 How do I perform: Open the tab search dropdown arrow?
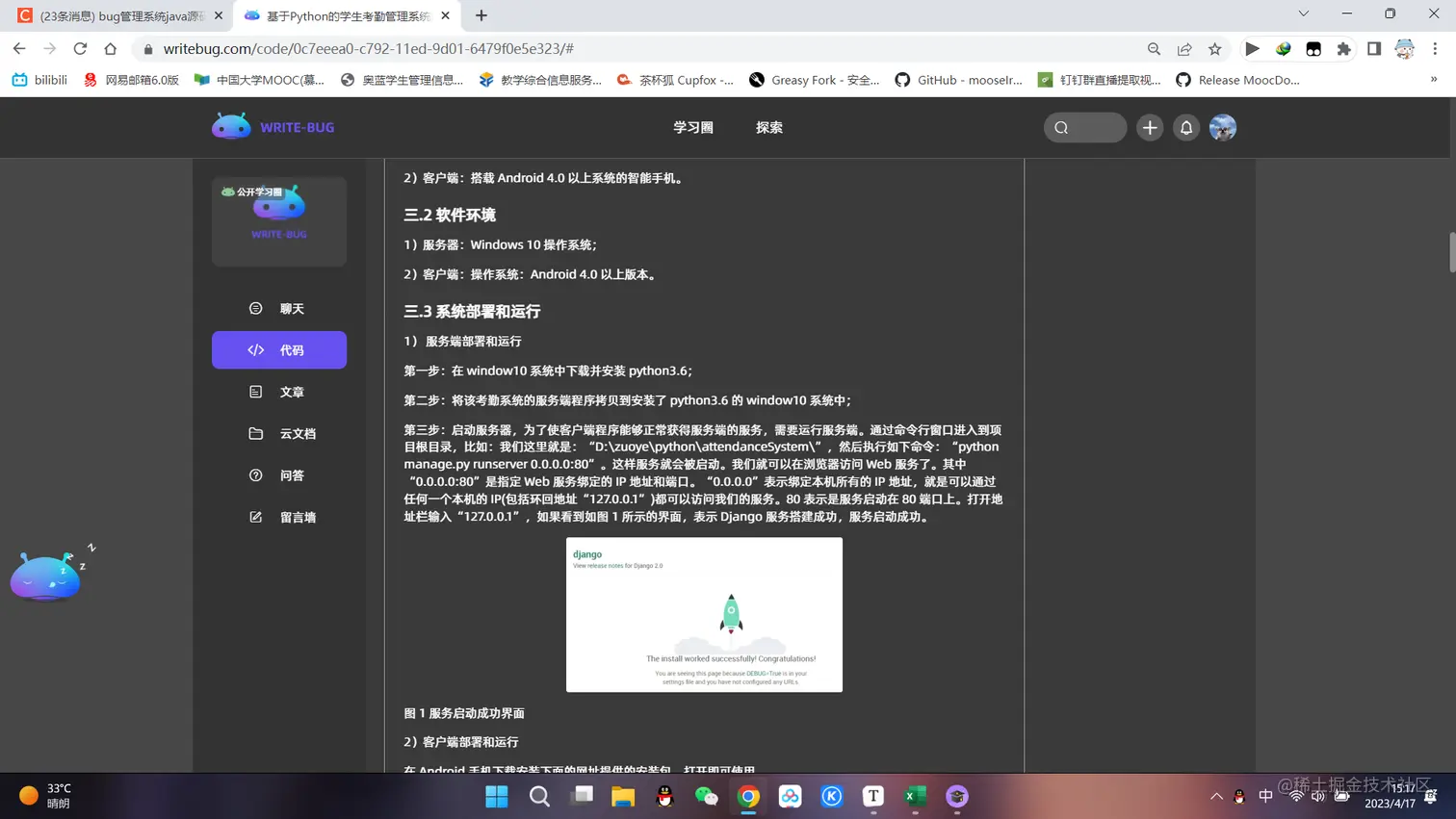(x=1304, y=14)
